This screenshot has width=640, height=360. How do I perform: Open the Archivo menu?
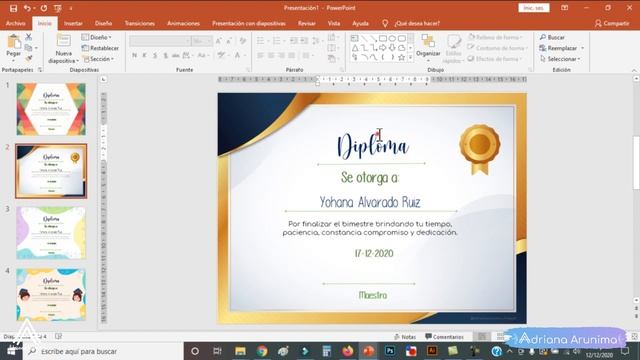coord(16,23)
